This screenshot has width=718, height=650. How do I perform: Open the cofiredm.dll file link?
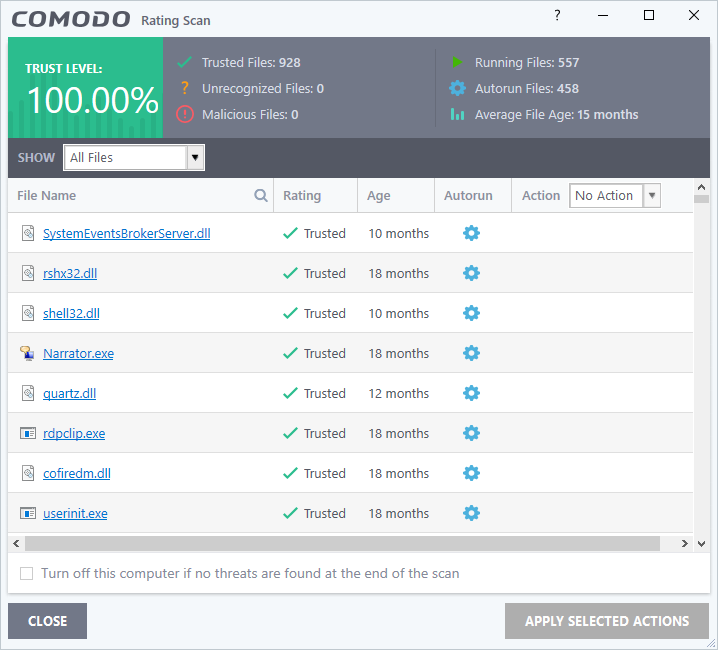pos(76,473)
